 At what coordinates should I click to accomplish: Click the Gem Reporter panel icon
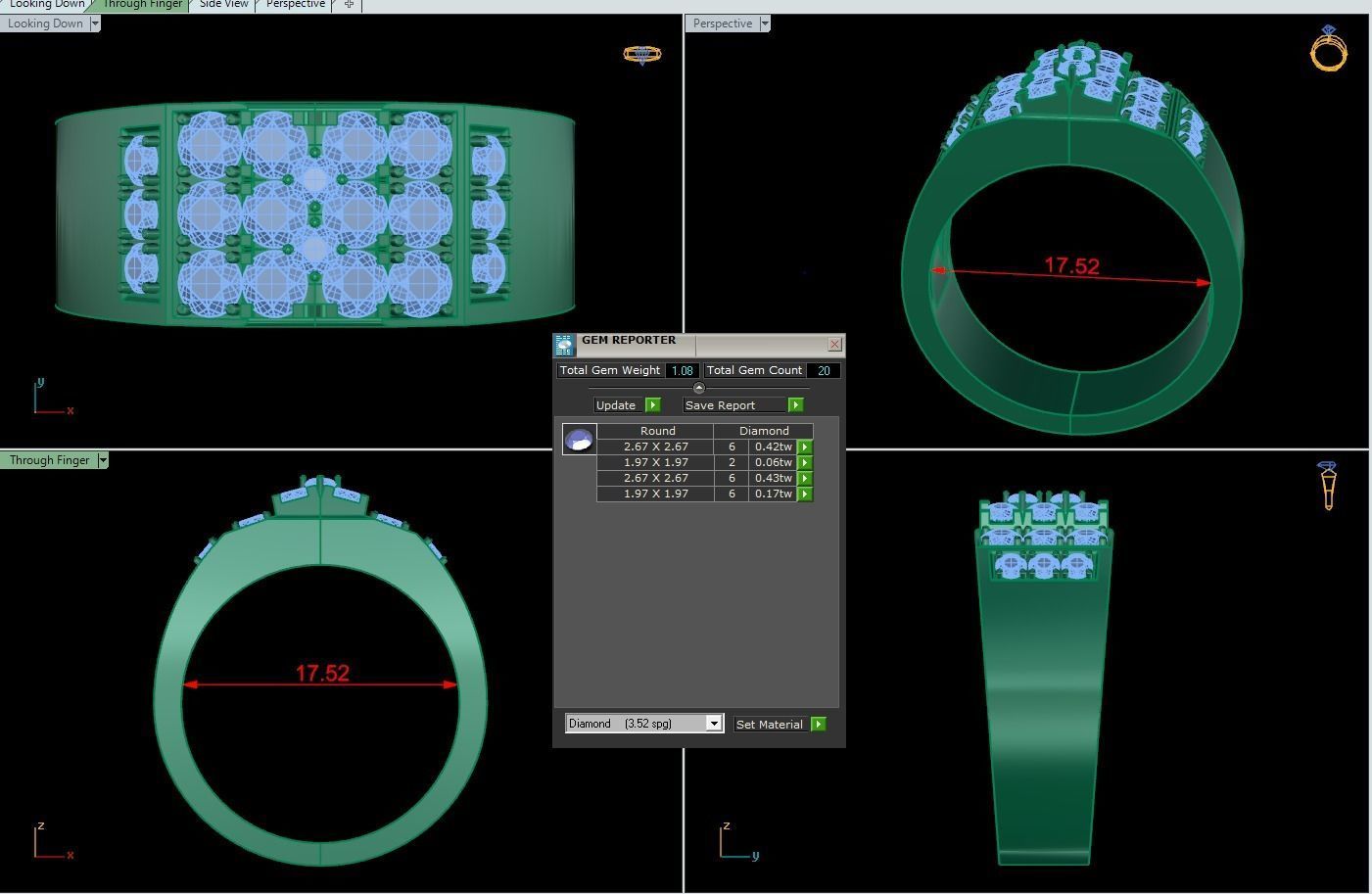pos(564,345)
